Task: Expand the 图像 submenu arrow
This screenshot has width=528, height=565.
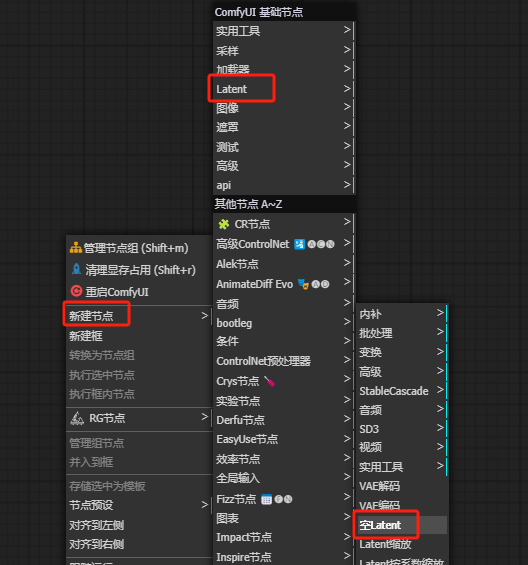Action: point(347,107)
